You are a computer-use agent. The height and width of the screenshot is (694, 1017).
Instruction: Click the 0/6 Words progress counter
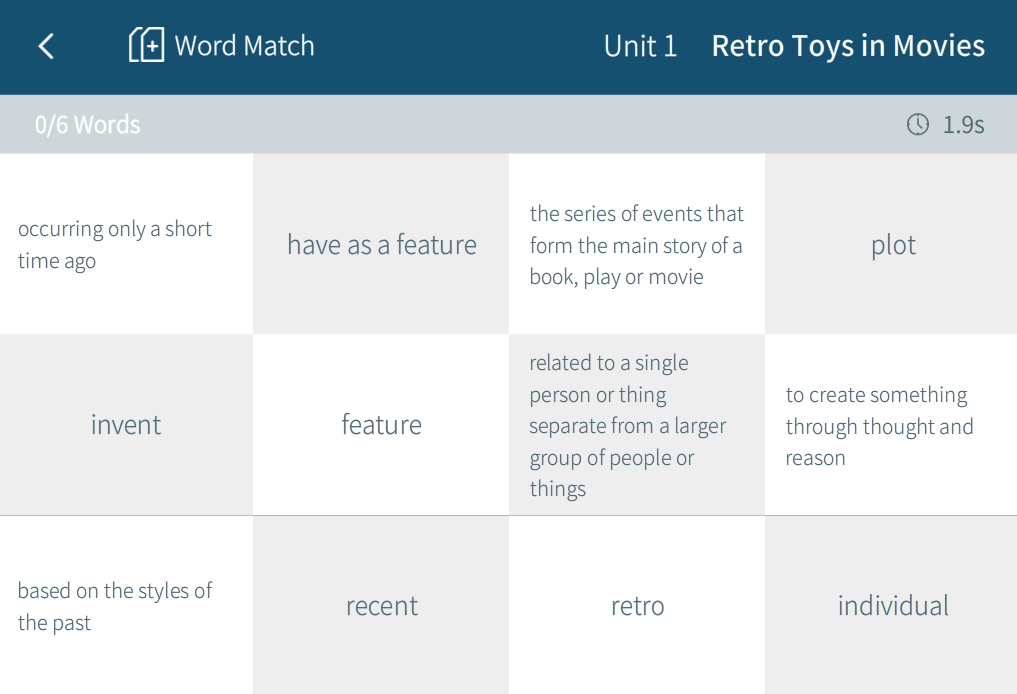(x=88, y=125)
